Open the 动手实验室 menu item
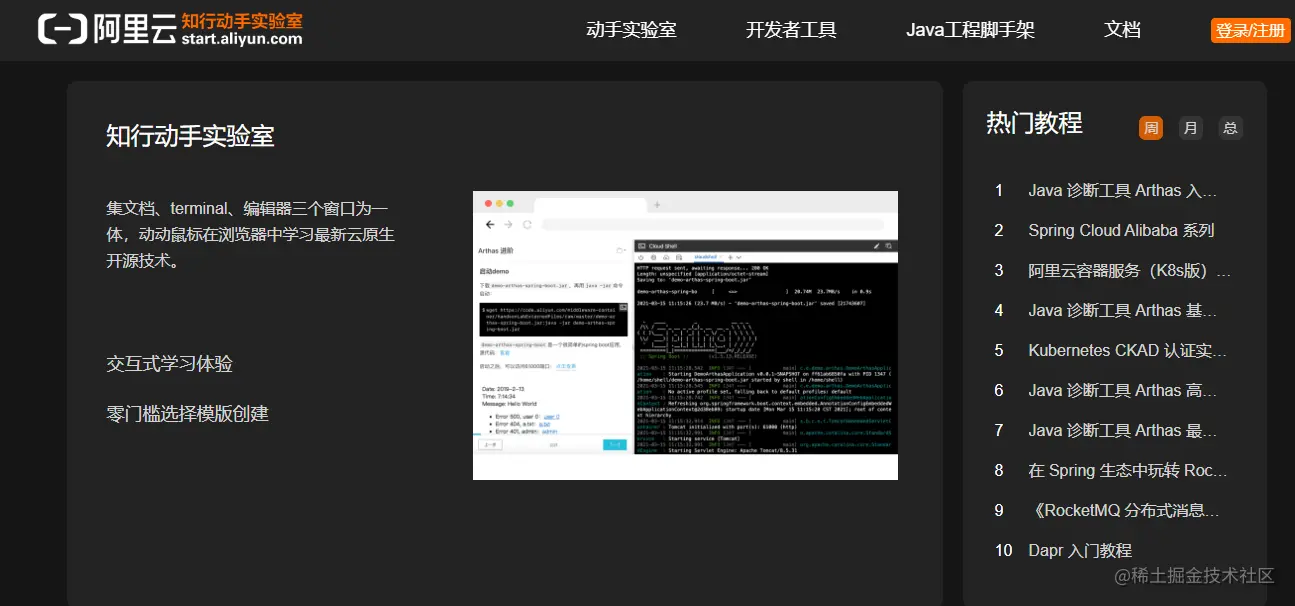 (x=631, y=30)
